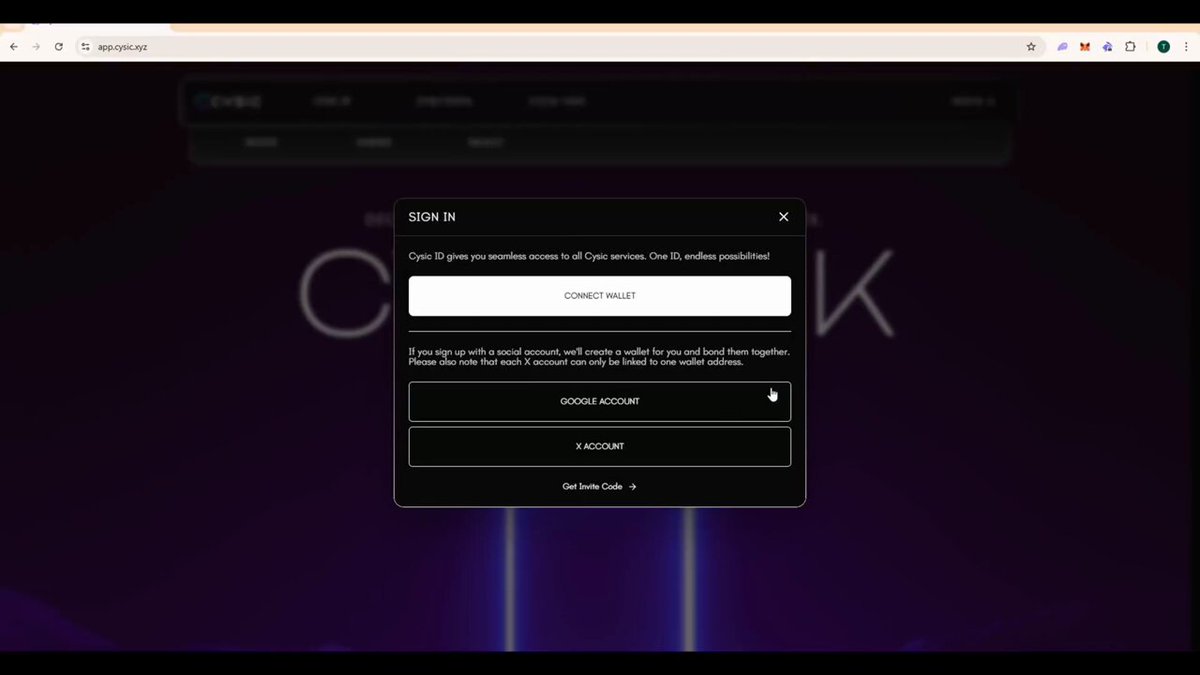
Task: Bookmark this page with the star icon
Action: click(x=1031, y=46)
